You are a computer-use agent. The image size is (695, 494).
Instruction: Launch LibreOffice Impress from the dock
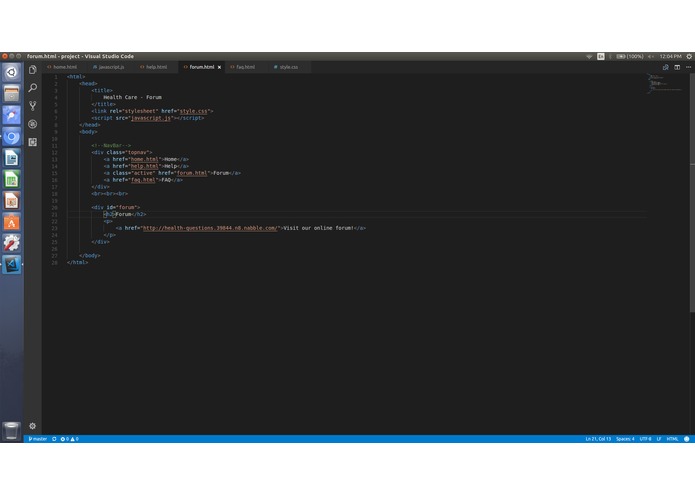[x=12, y=201]
